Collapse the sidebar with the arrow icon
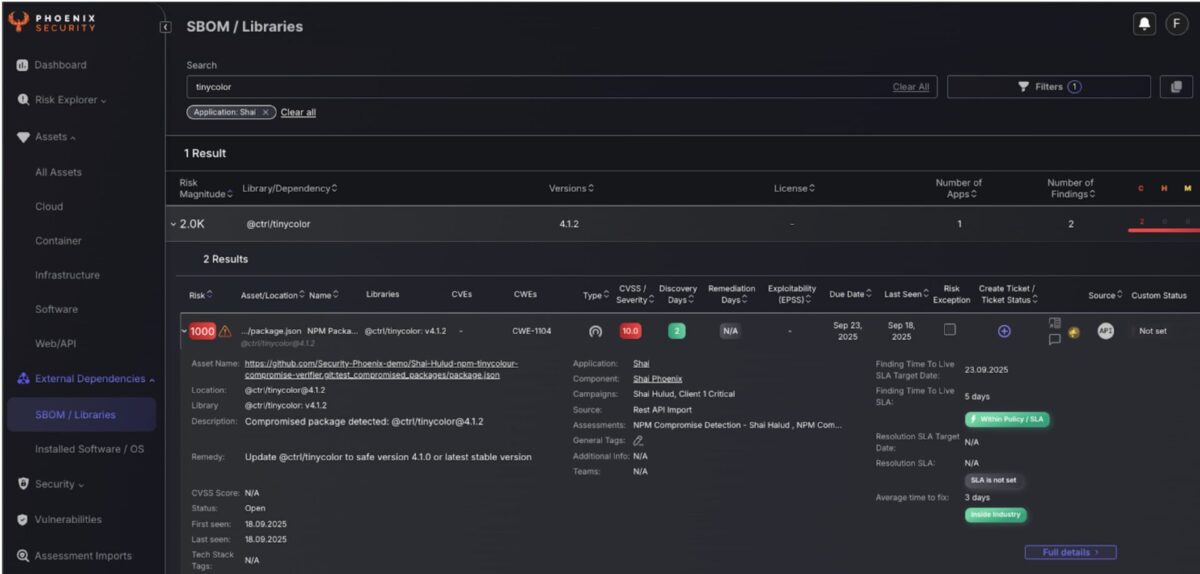Screen dimensions: 1200x574 pyautogui.click(x=166, y=27)
